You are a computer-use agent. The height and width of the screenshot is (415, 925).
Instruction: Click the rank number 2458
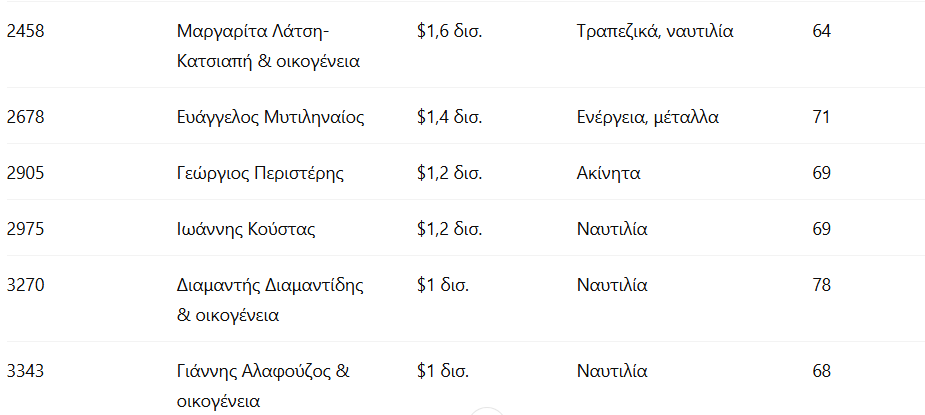pos(25,31)
